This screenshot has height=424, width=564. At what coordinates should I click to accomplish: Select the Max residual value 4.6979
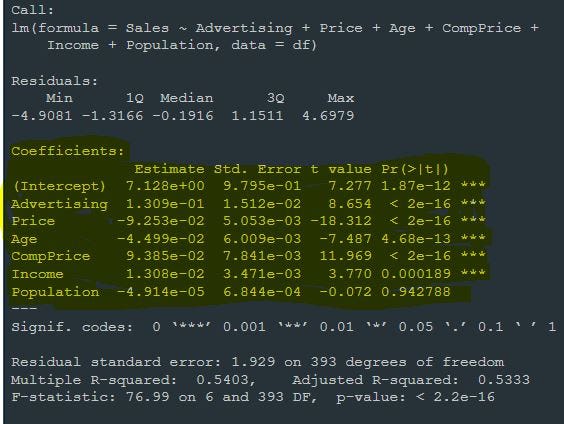point(328,116)
